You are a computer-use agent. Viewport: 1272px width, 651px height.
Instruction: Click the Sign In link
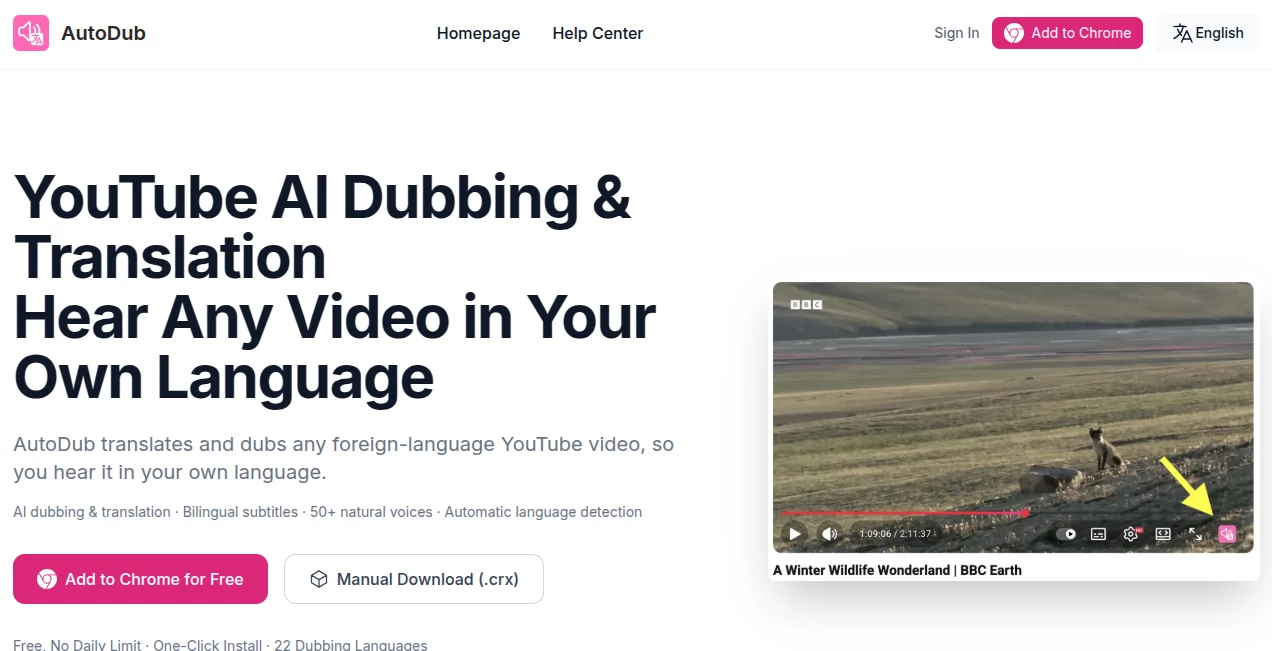tap(956, 33)
